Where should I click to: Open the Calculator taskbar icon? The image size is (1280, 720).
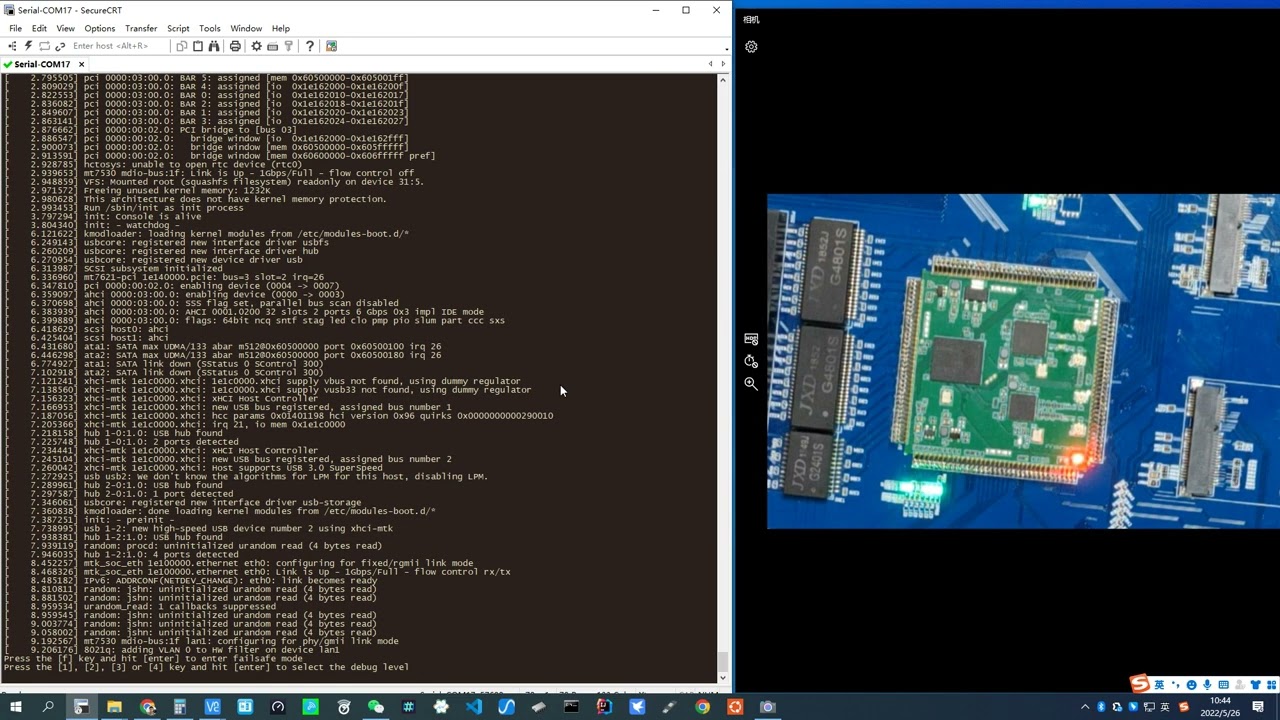tap(180, 707)
